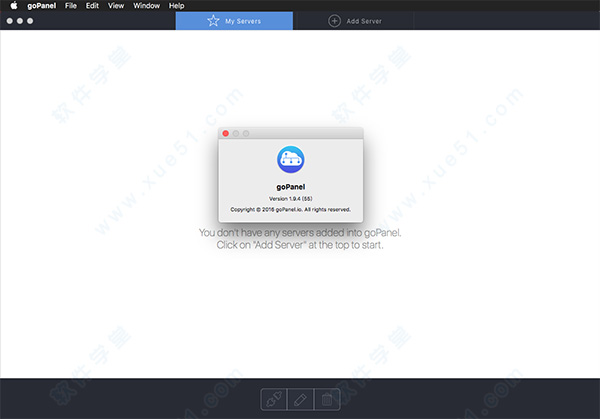Click the copyright goPanel.io text

[290, 209]
